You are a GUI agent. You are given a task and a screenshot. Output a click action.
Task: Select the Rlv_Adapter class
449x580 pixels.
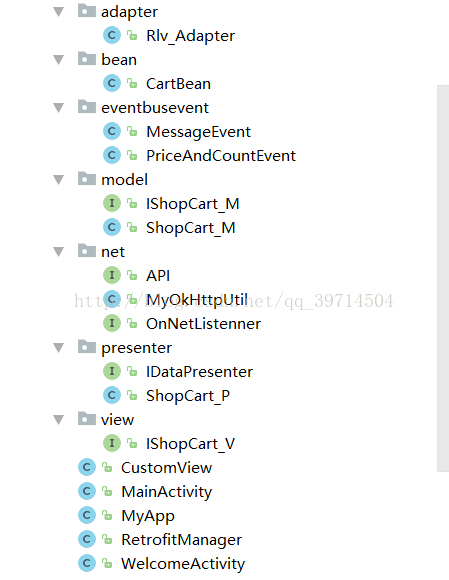[x=190, y=36]
